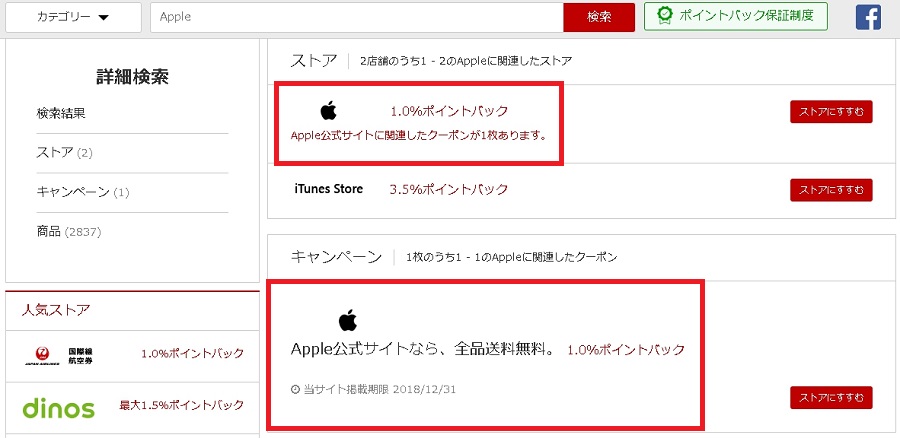Click ストアにすすむ for the Apple store
This screenshot has width=900, height=438.
[x=831, y=112]
